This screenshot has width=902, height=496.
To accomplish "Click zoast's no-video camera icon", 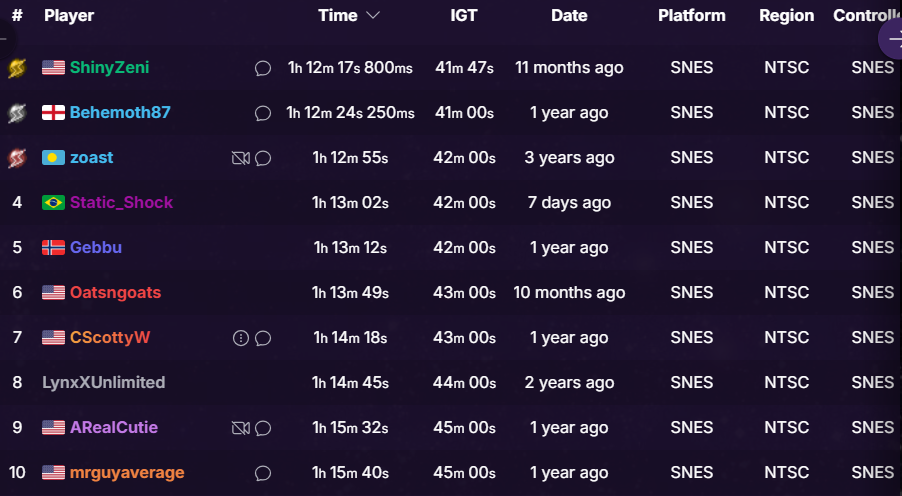I will (x=240, y=158).
